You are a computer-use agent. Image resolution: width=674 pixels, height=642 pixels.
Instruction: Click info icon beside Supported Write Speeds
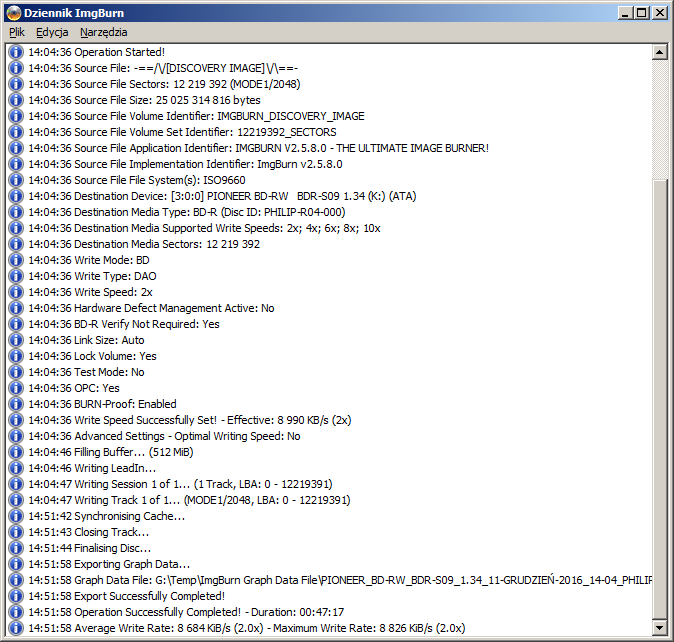click(15, 228)
